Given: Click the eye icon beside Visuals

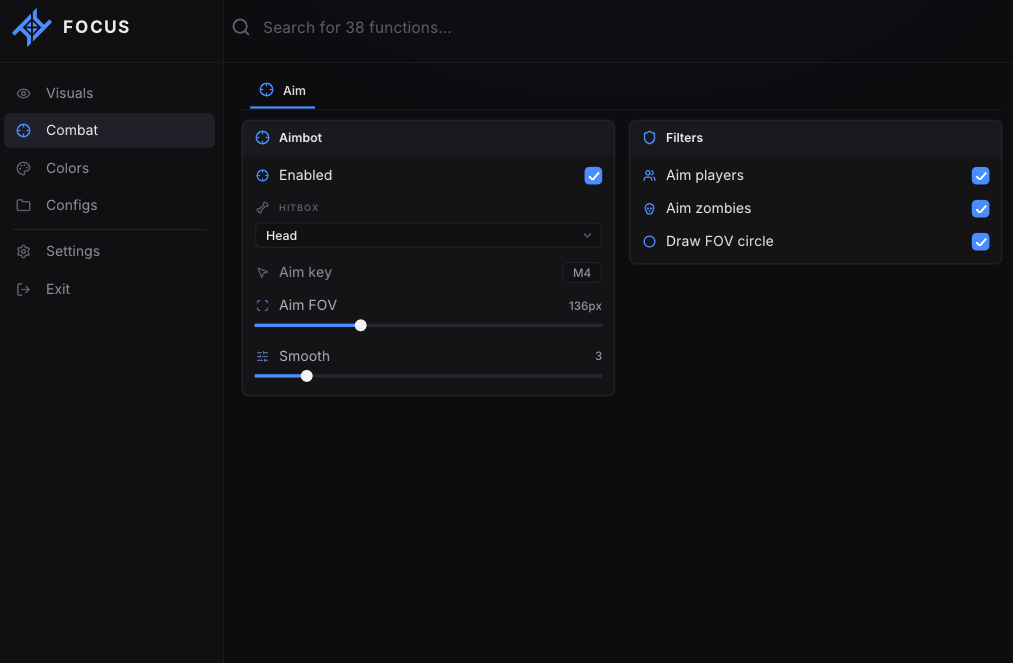Looking at the screenshot, I should click(23, 94).
